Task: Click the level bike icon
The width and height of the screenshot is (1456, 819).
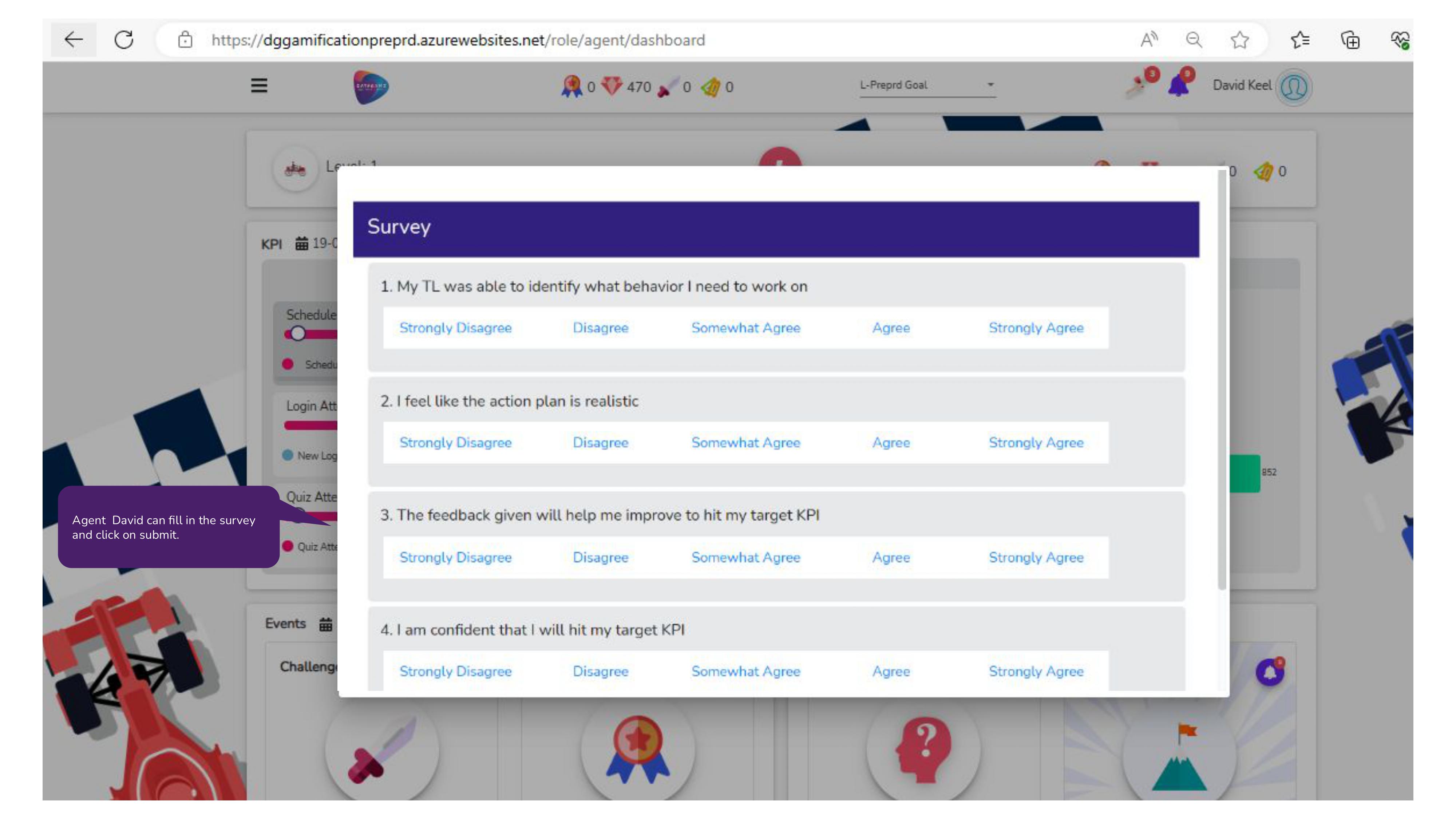Action: point(295,169)
